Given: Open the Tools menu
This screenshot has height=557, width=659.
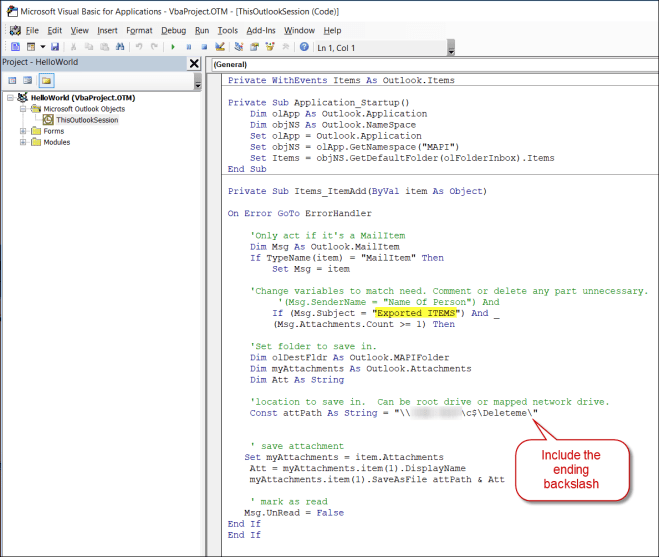Looking at the screenshot, I should [x=227, y=30].
